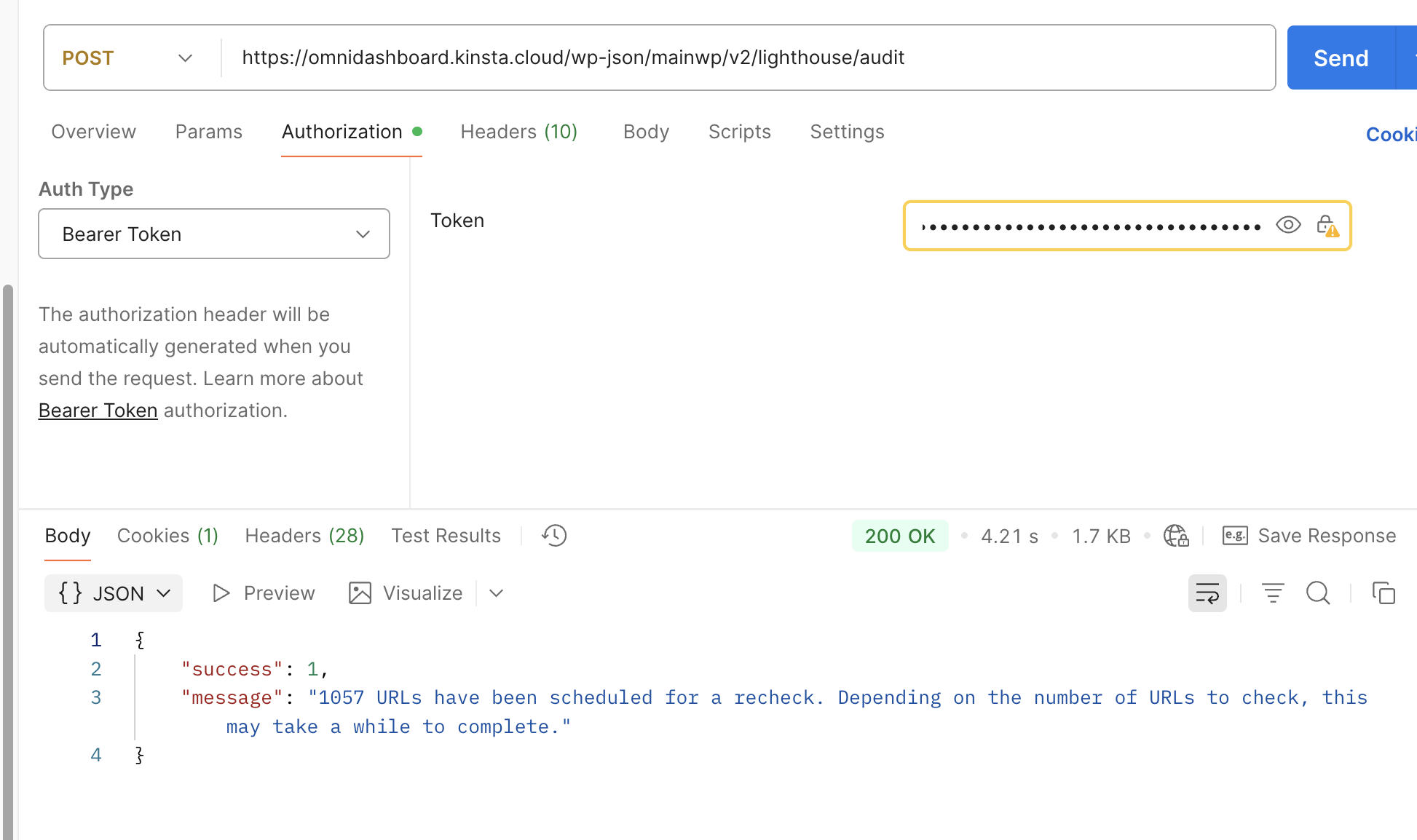Expand the Bearer Token auth type dropdown

(214, 234)
